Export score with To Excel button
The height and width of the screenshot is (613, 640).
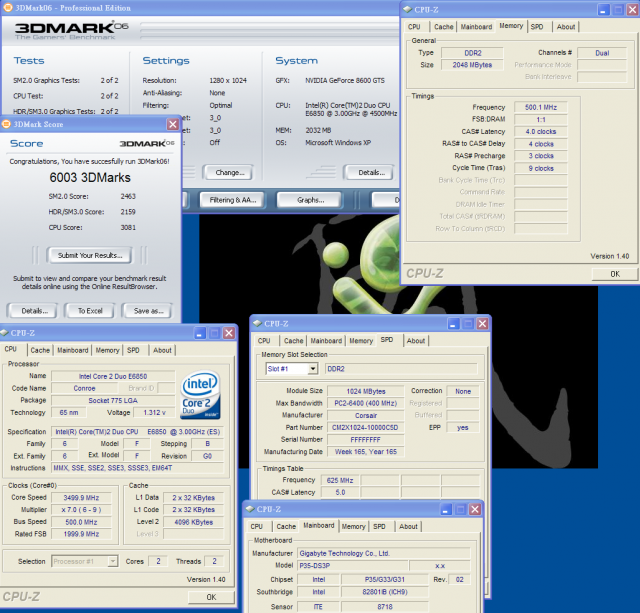(90, 311)
